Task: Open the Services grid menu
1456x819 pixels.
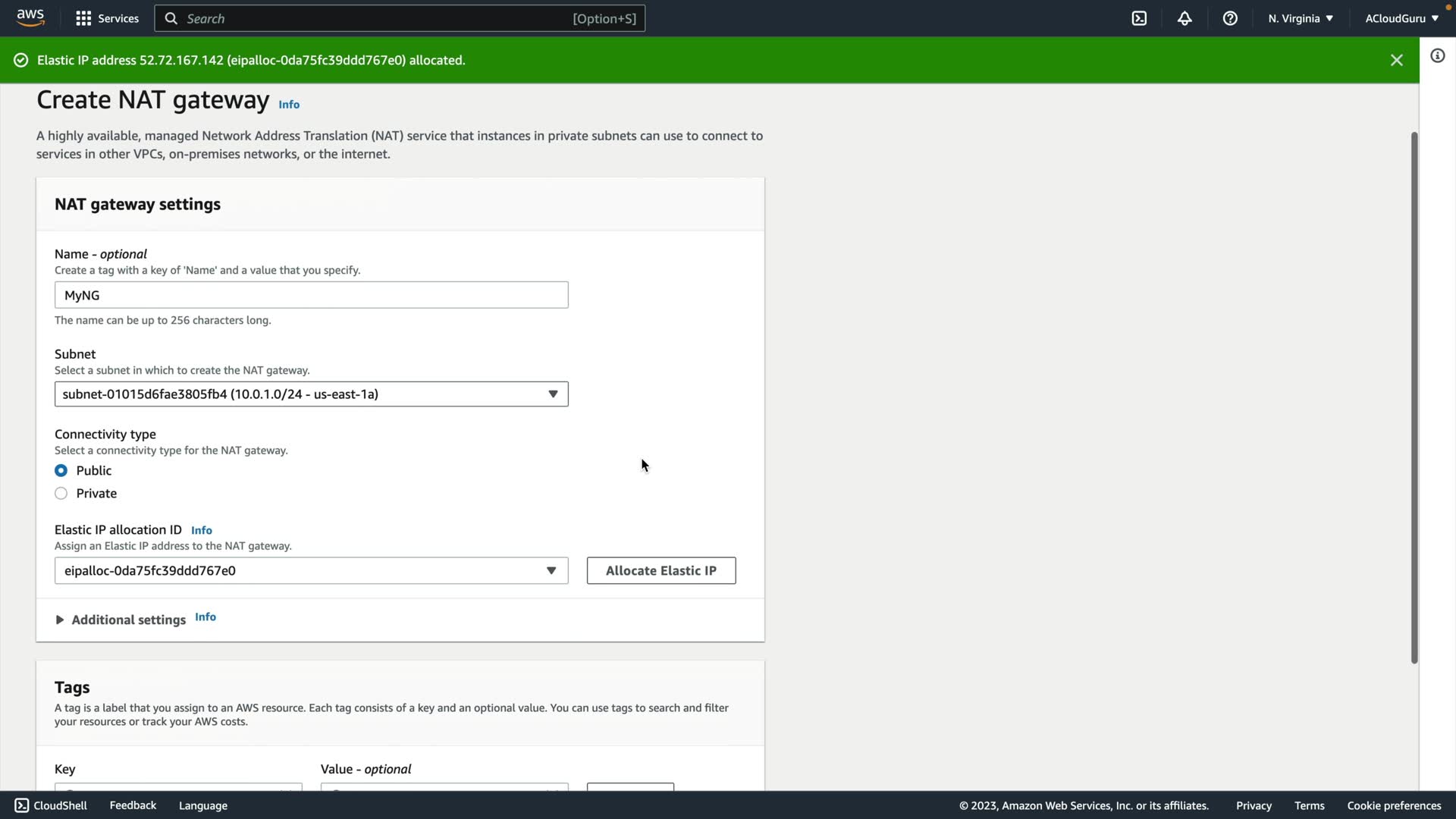Action: pyautogui.click(x=107, y=18)
